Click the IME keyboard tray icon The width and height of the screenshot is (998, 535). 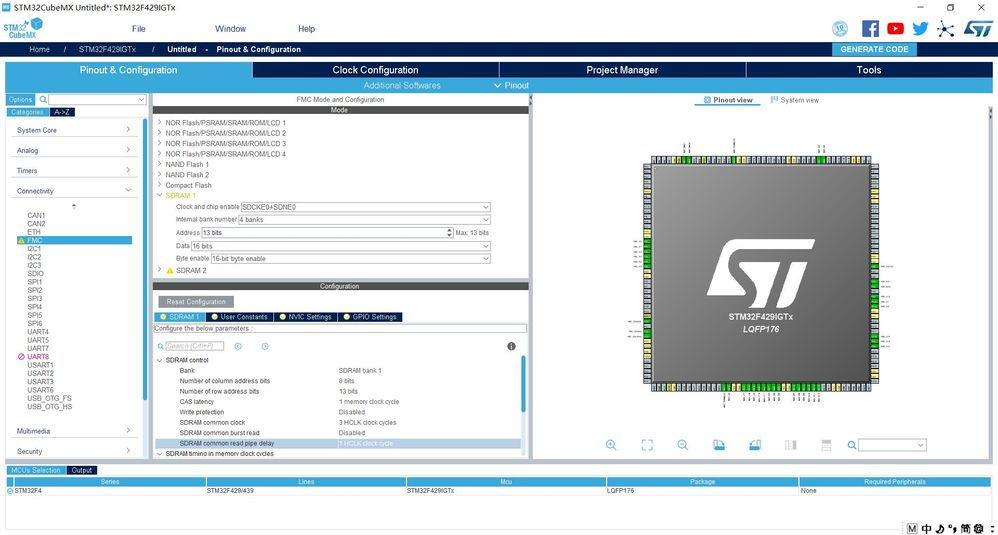(x=912, y=529)
